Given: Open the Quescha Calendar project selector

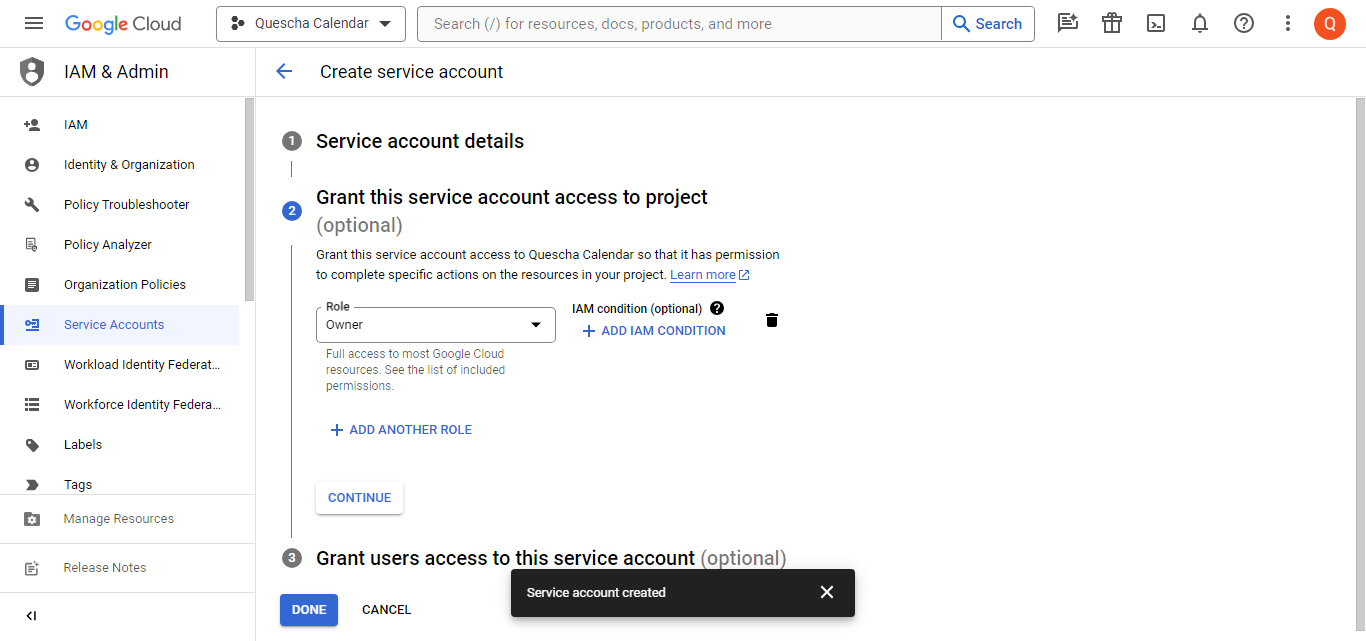Looking at the screenshot, I should [310, 24].
